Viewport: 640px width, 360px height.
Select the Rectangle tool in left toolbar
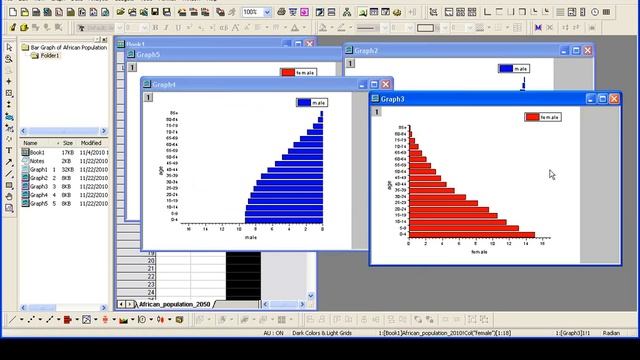(9, 185)
